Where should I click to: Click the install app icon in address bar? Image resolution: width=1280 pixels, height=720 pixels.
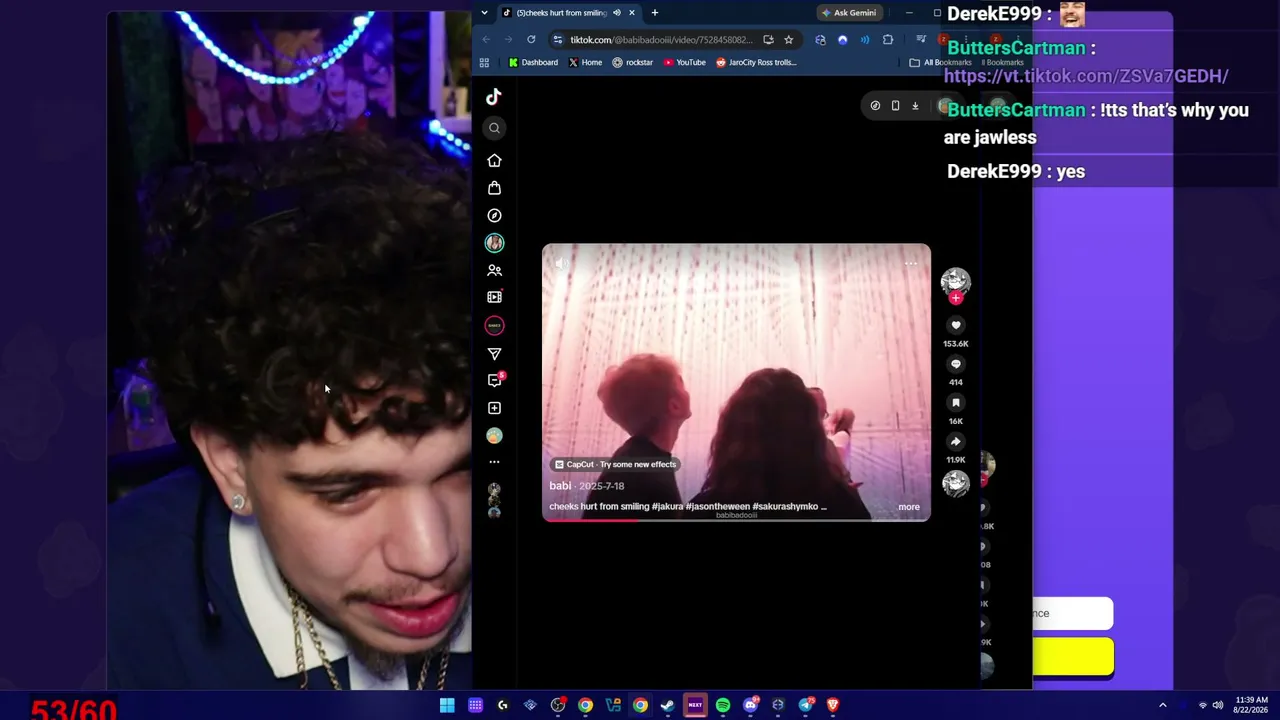point(768,40)
